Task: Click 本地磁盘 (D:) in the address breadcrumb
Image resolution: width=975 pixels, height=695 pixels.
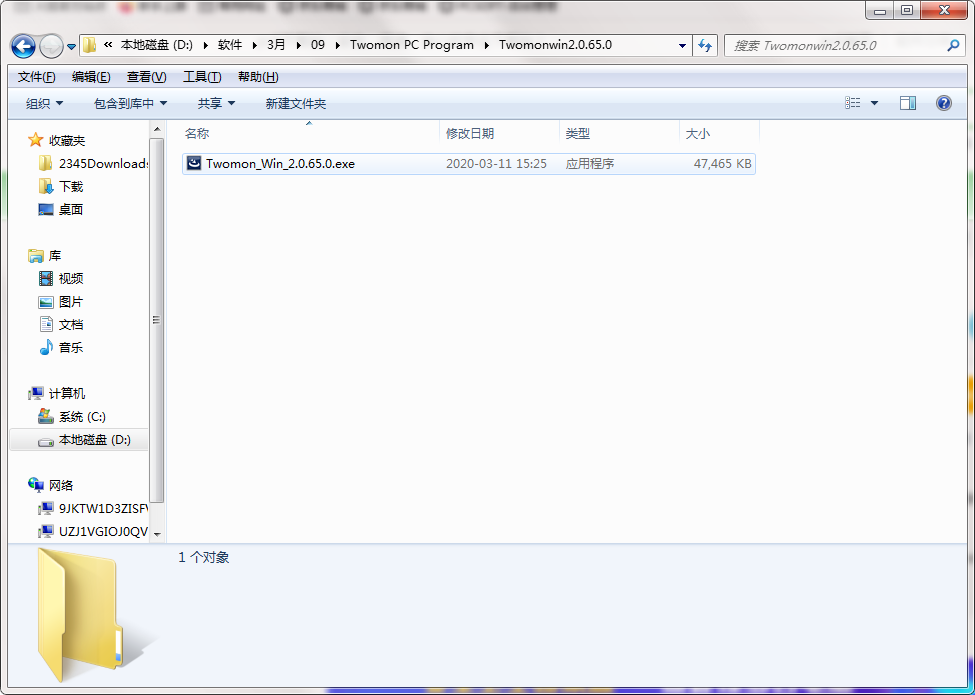Action: click(157, 45)
